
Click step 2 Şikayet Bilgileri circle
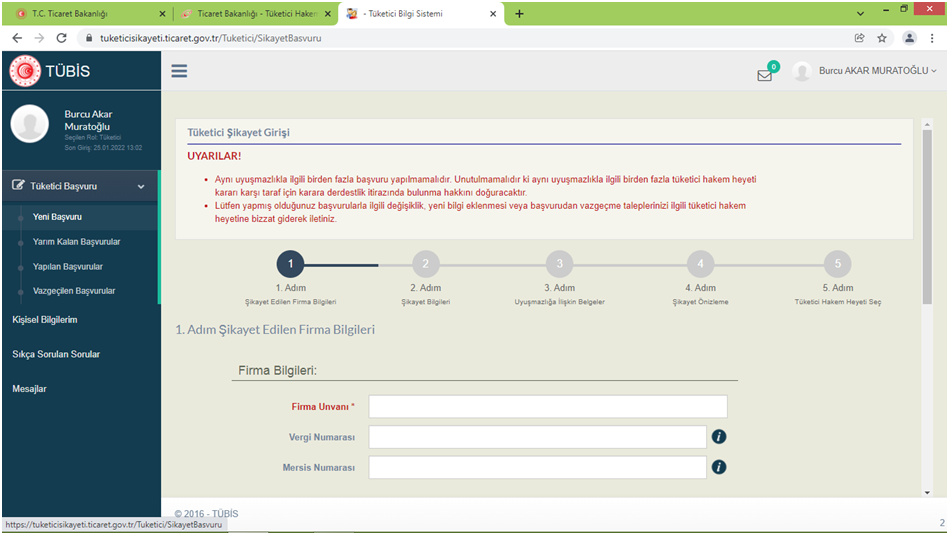coord(425,264)
